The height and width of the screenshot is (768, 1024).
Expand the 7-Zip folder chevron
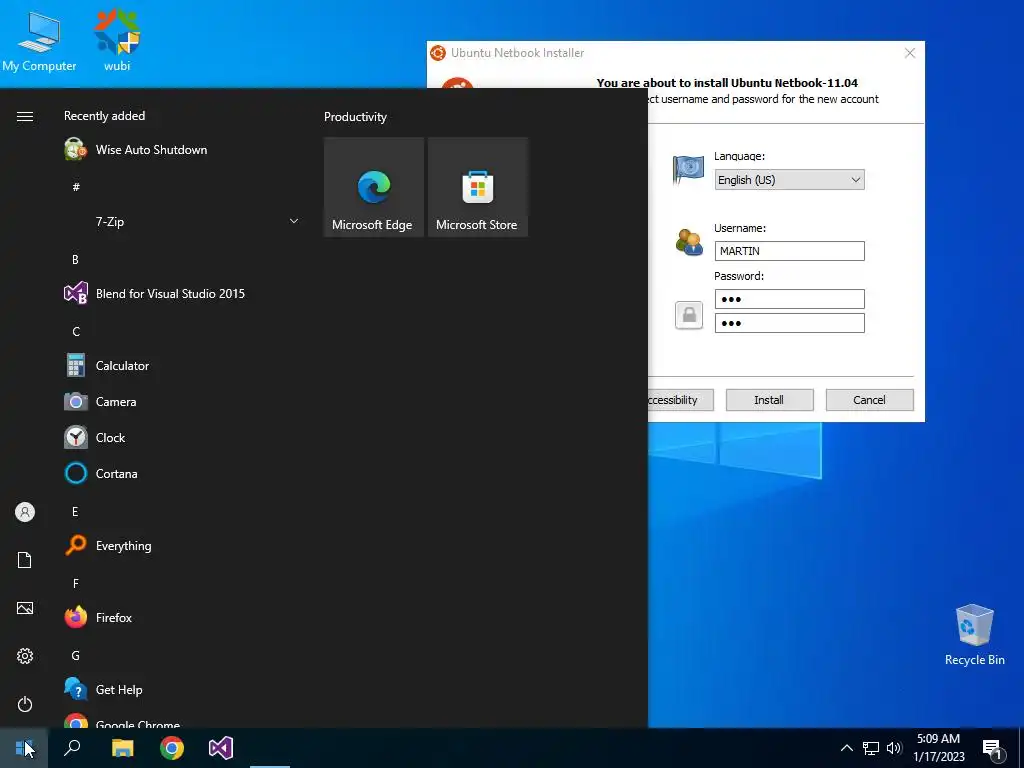click(294, 221)
